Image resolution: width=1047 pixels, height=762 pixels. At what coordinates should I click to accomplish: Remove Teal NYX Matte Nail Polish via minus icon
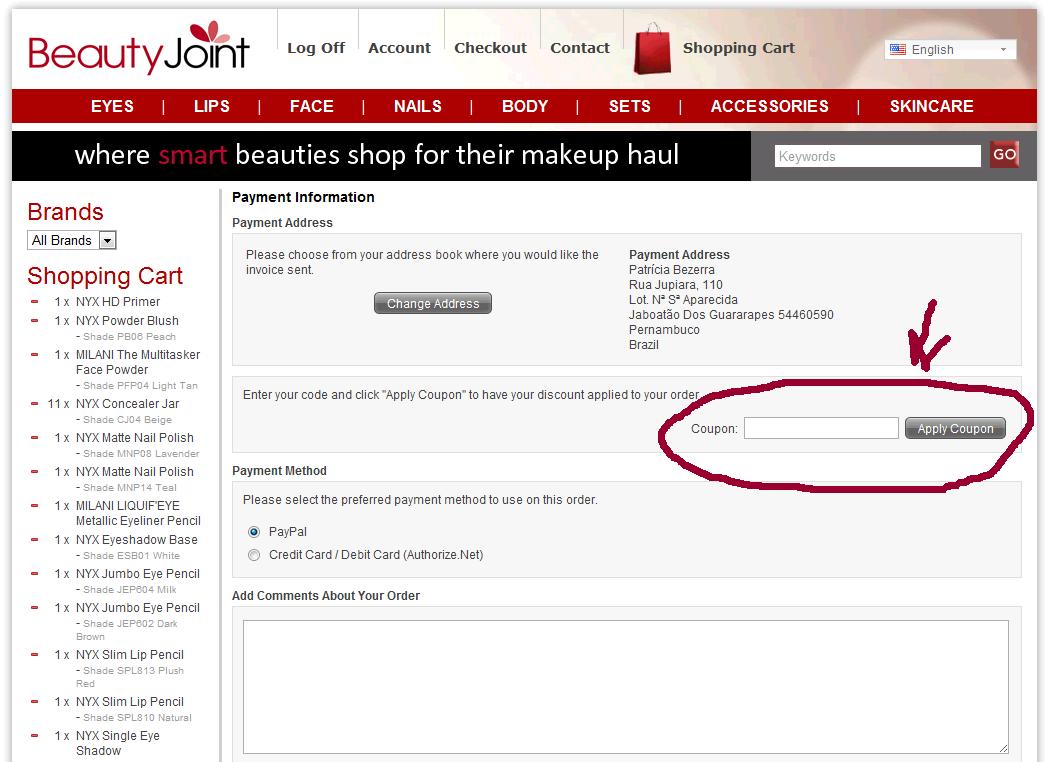(35, 471)
